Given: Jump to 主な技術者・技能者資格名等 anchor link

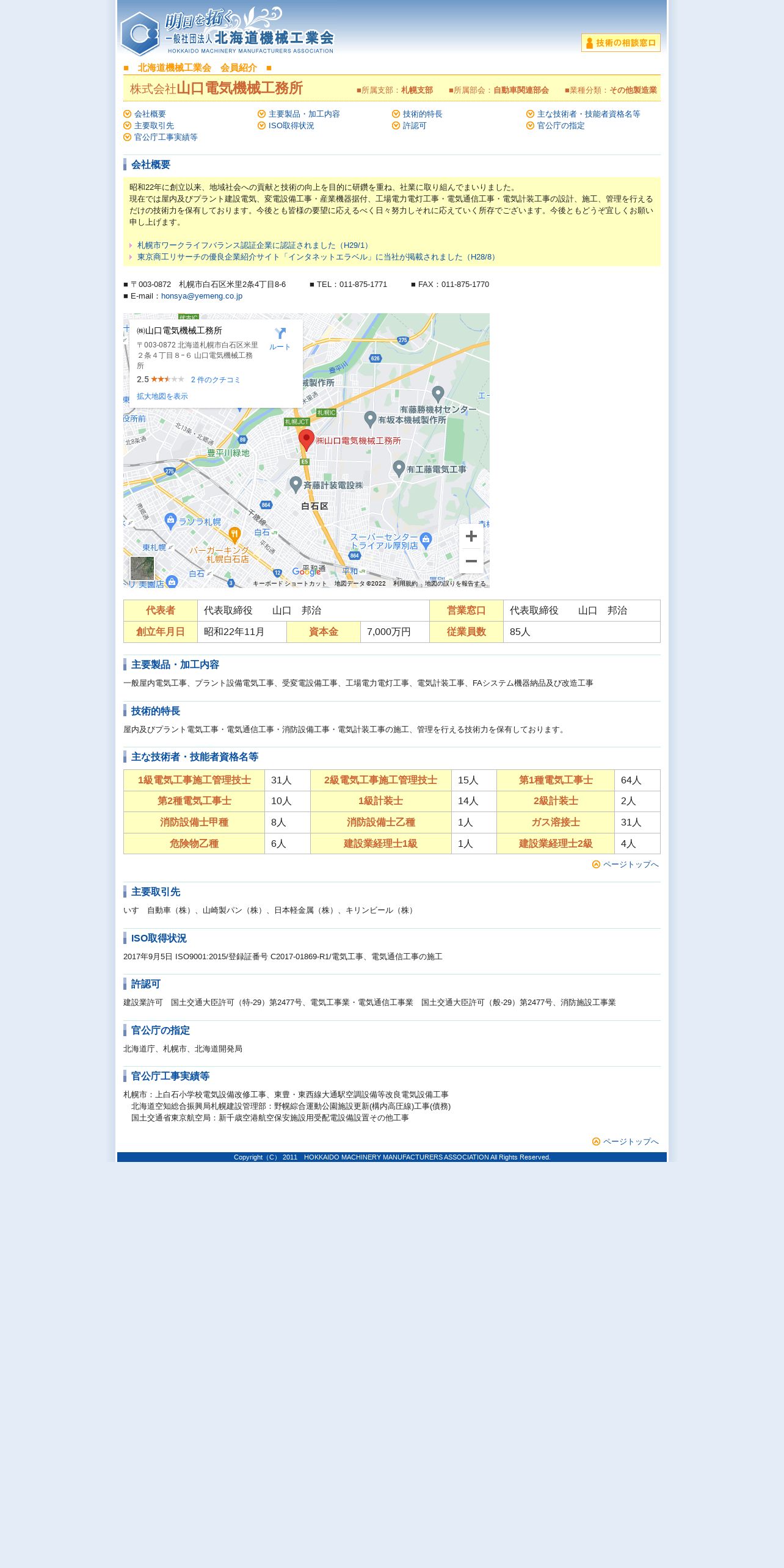Looking at the screenshot, I should [589, 114].
